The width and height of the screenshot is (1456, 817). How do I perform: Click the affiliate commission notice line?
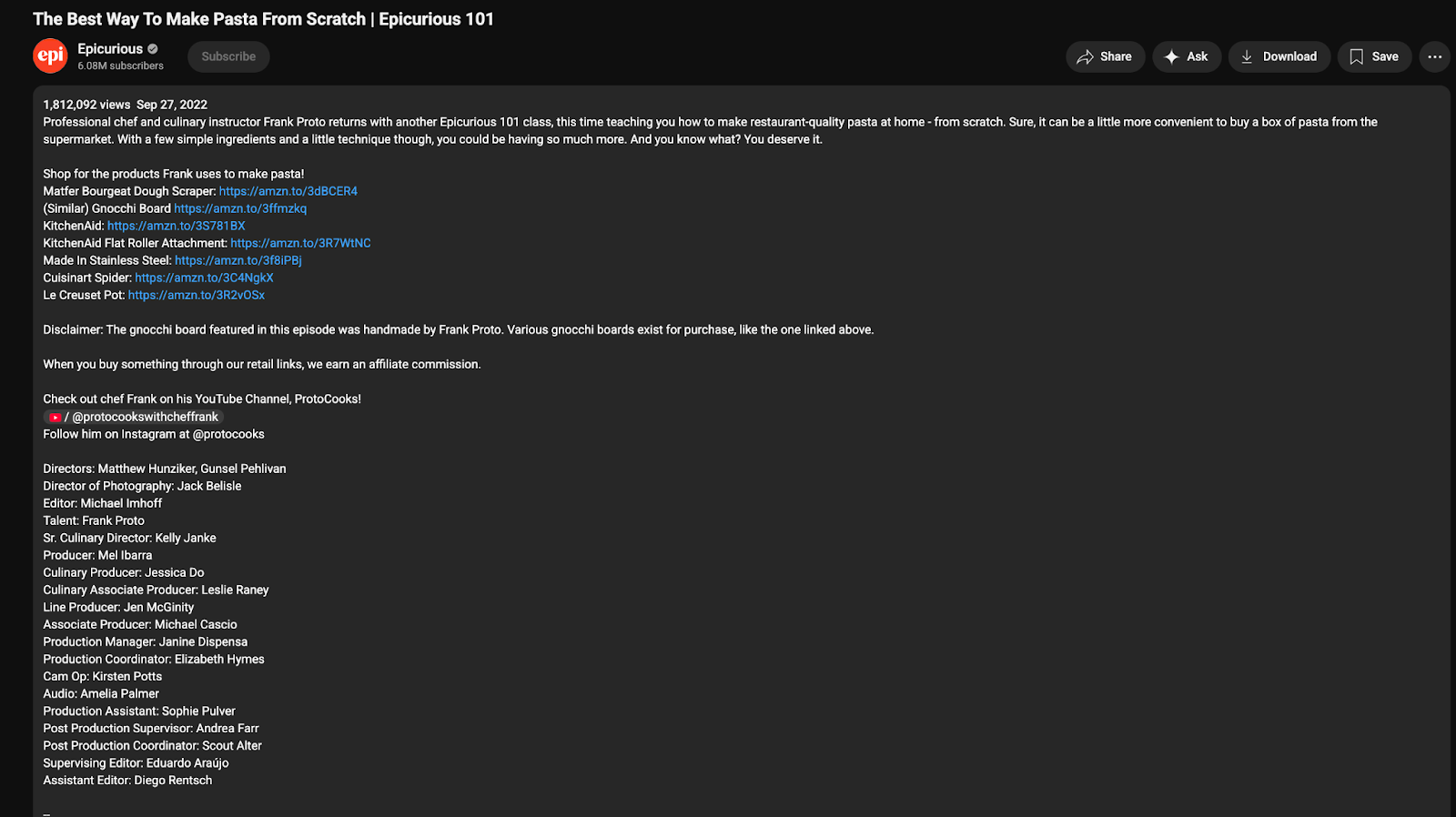(x=262, y=364)
